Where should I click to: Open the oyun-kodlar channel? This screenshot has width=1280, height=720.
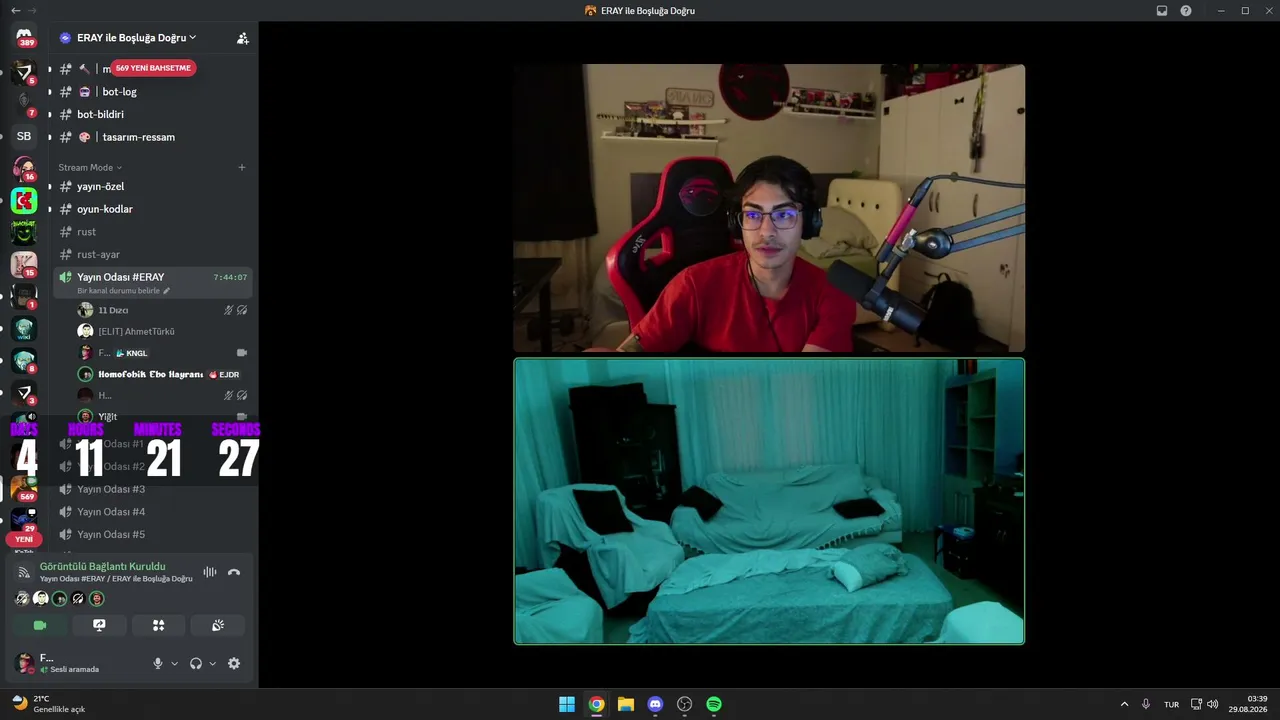(x=152, y=209)
